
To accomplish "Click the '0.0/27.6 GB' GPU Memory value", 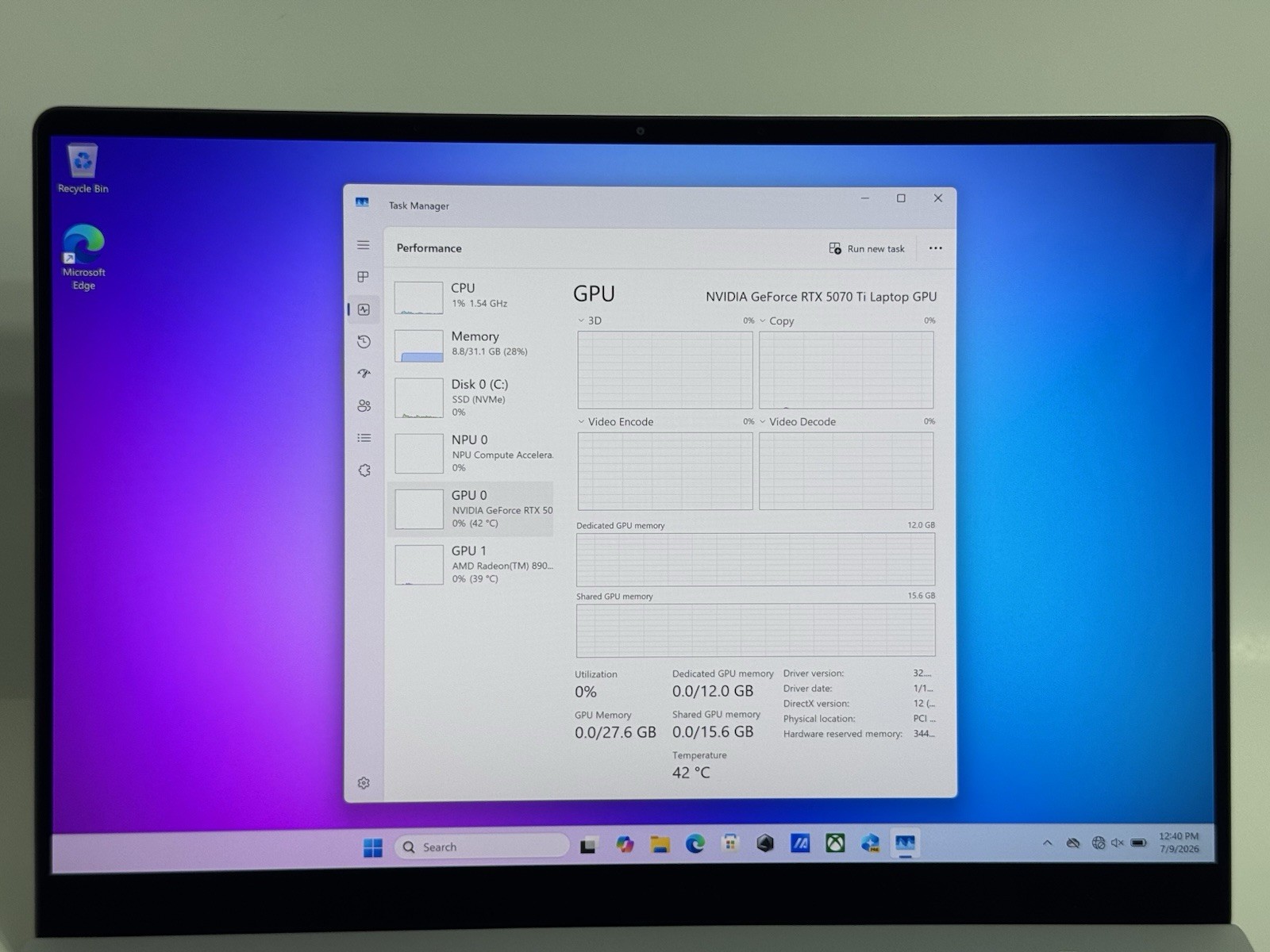I will [615, 732].
